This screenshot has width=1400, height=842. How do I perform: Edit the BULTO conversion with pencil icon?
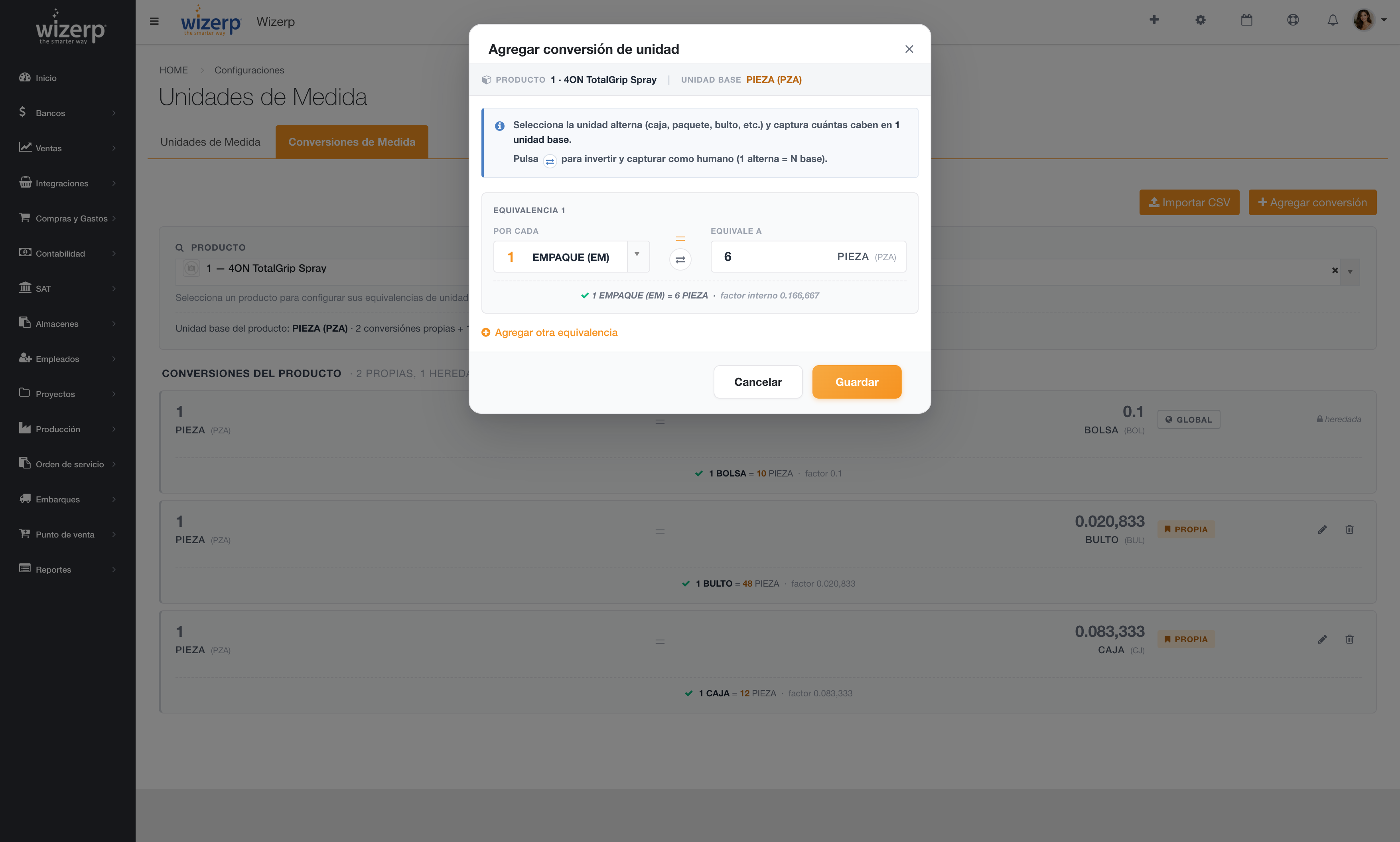pos(1322,530)
